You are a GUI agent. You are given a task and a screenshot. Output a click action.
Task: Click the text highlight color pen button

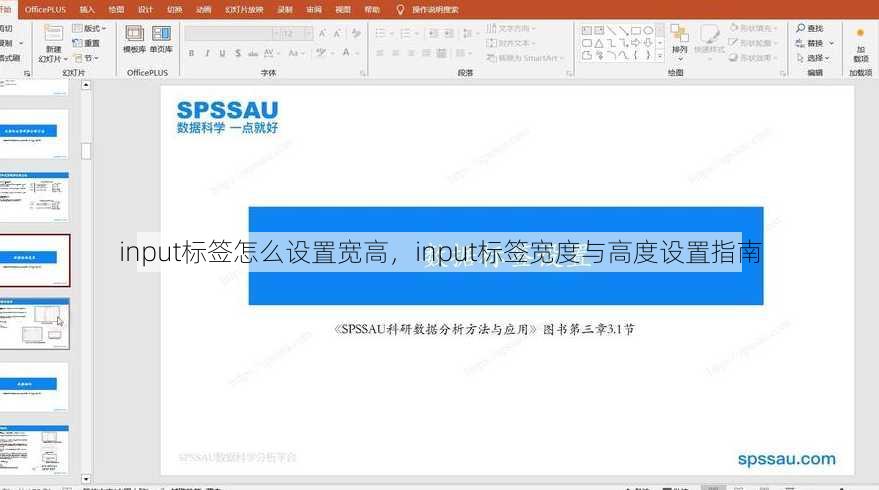(x=321, y=53)
